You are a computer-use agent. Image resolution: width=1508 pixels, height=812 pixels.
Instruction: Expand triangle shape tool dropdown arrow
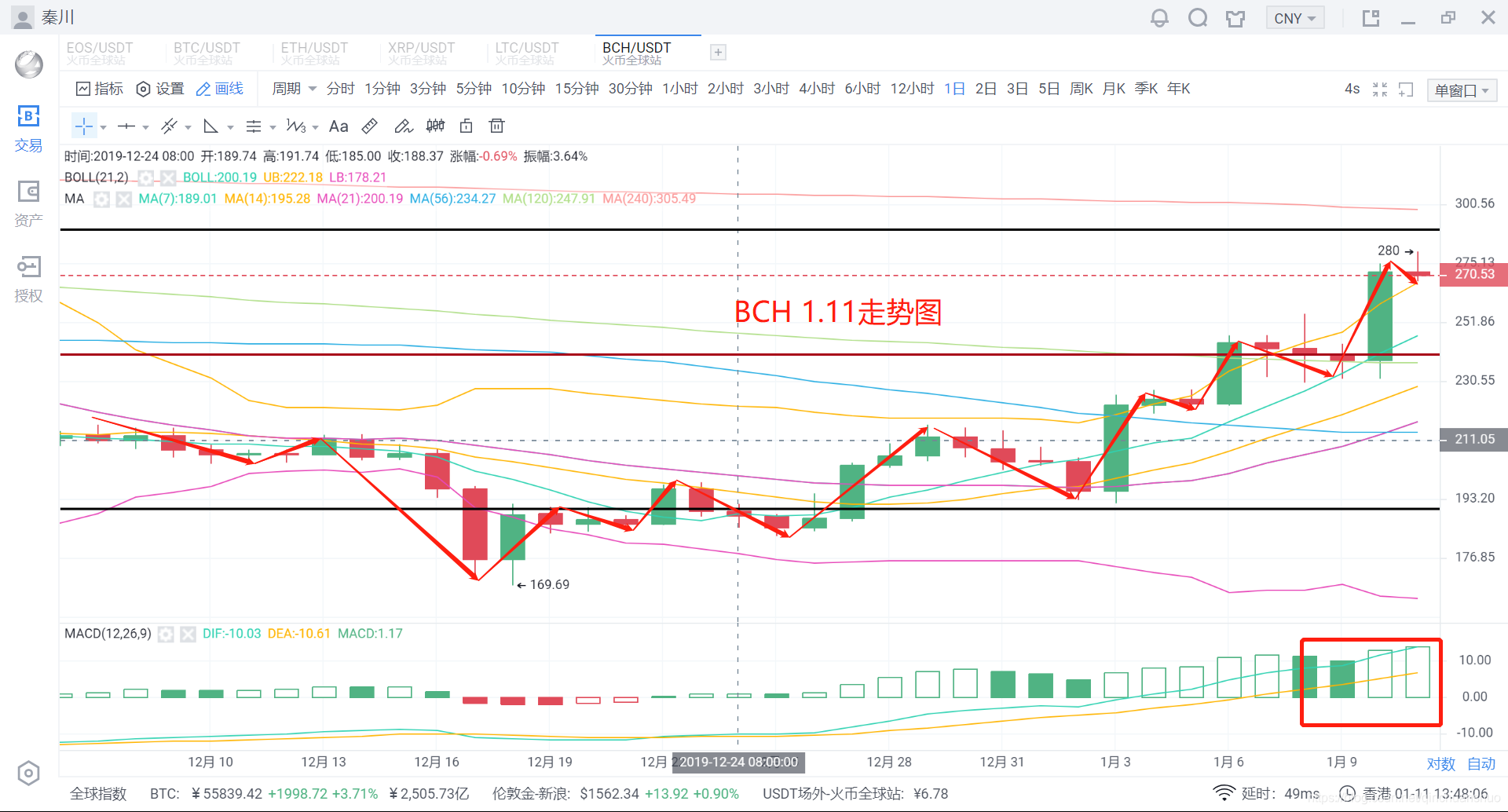[230, 127]
